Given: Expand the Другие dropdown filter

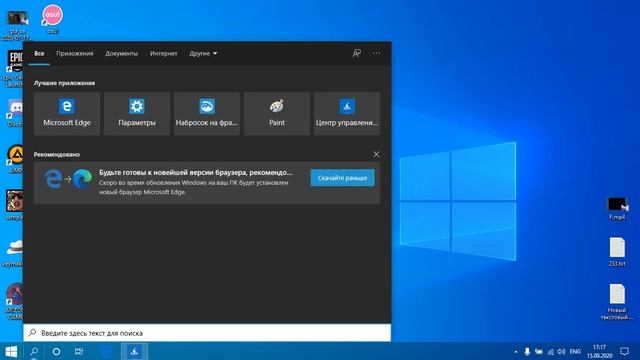Looking at the screenshot, I should tap(203, 53).
